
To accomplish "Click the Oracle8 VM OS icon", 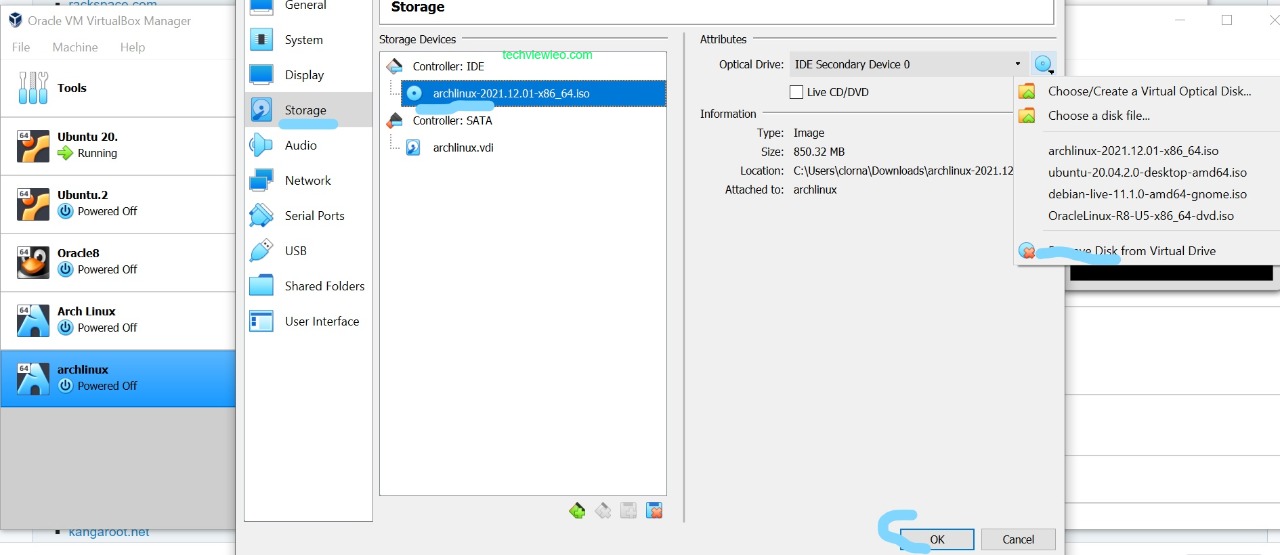I will tap(33, 262).
